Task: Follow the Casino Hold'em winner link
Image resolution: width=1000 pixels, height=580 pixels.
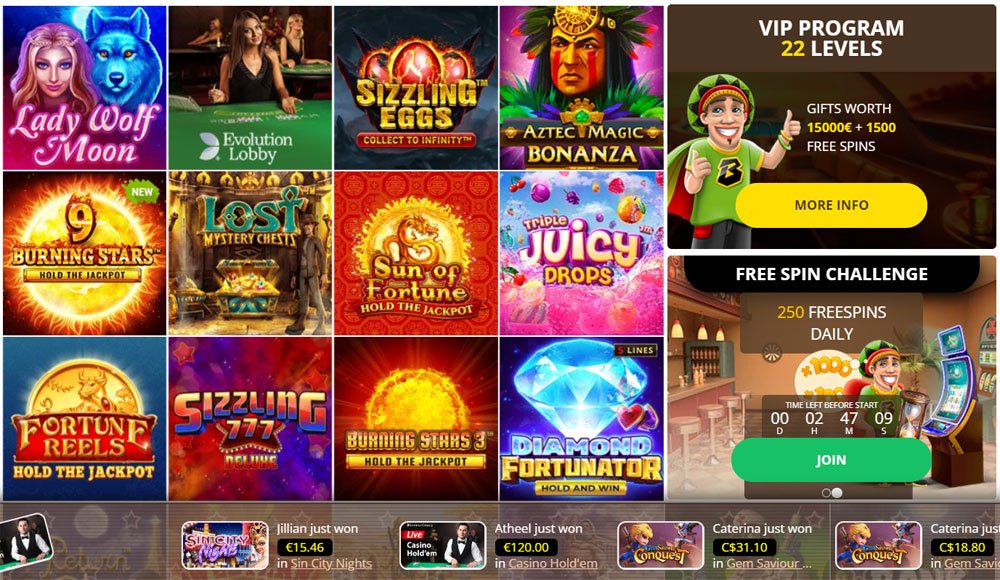Action: coord(553,563)
